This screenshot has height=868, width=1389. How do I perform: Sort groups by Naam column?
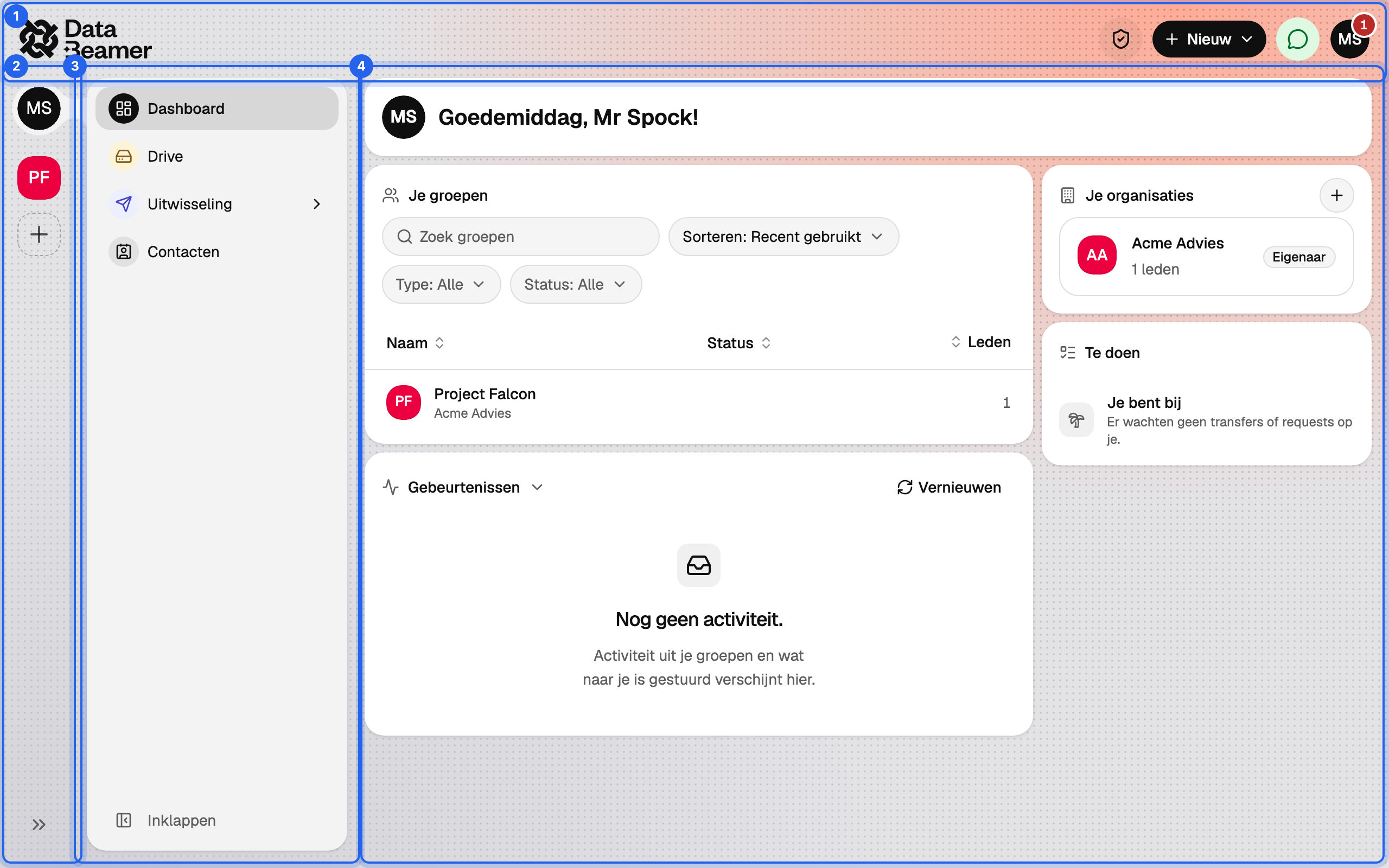pyautogui.click(x=416, y=343)
